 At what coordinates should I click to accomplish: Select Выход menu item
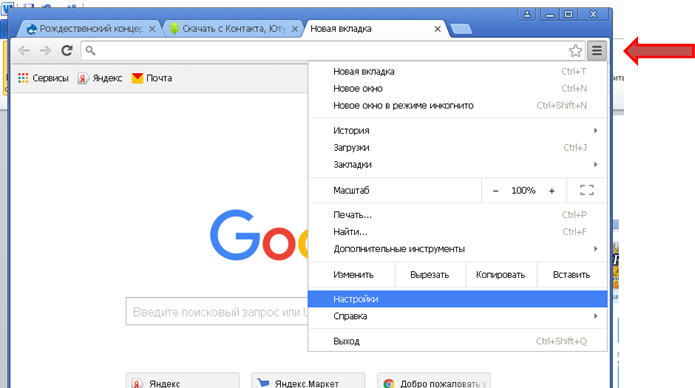coord(457,341)
